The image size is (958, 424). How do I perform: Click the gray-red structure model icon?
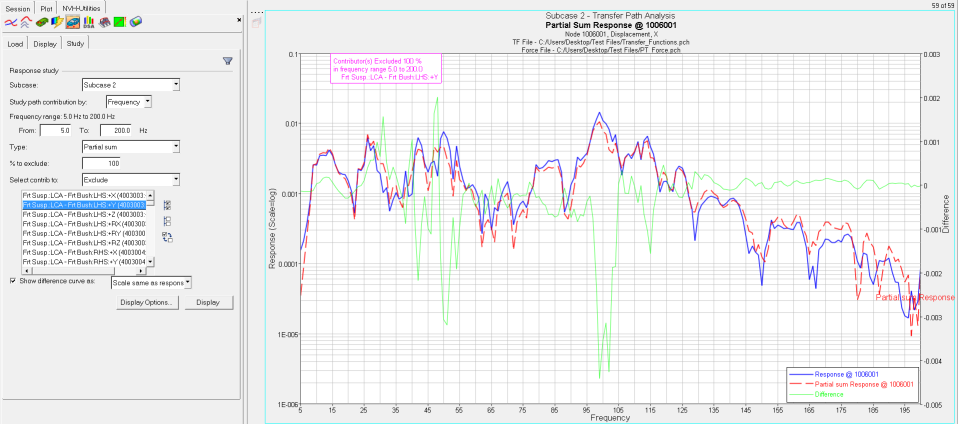[104, 23]
